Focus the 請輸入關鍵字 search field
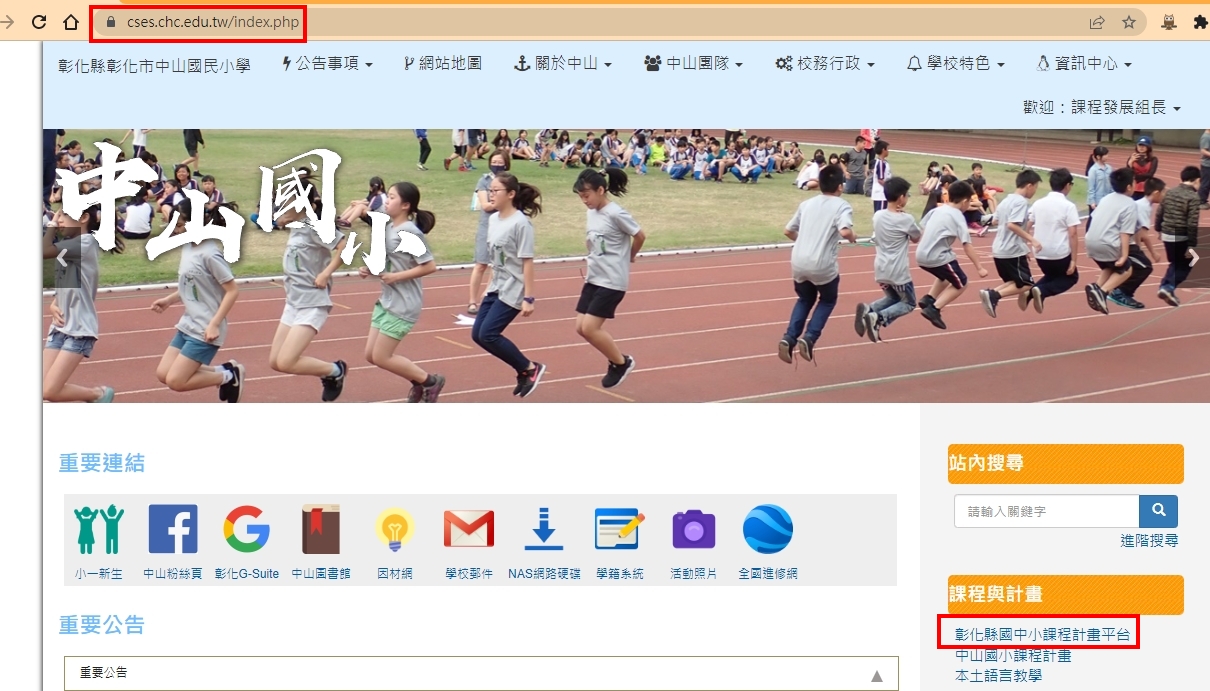The image size is (1210, 691). (x=1047, y=511)
